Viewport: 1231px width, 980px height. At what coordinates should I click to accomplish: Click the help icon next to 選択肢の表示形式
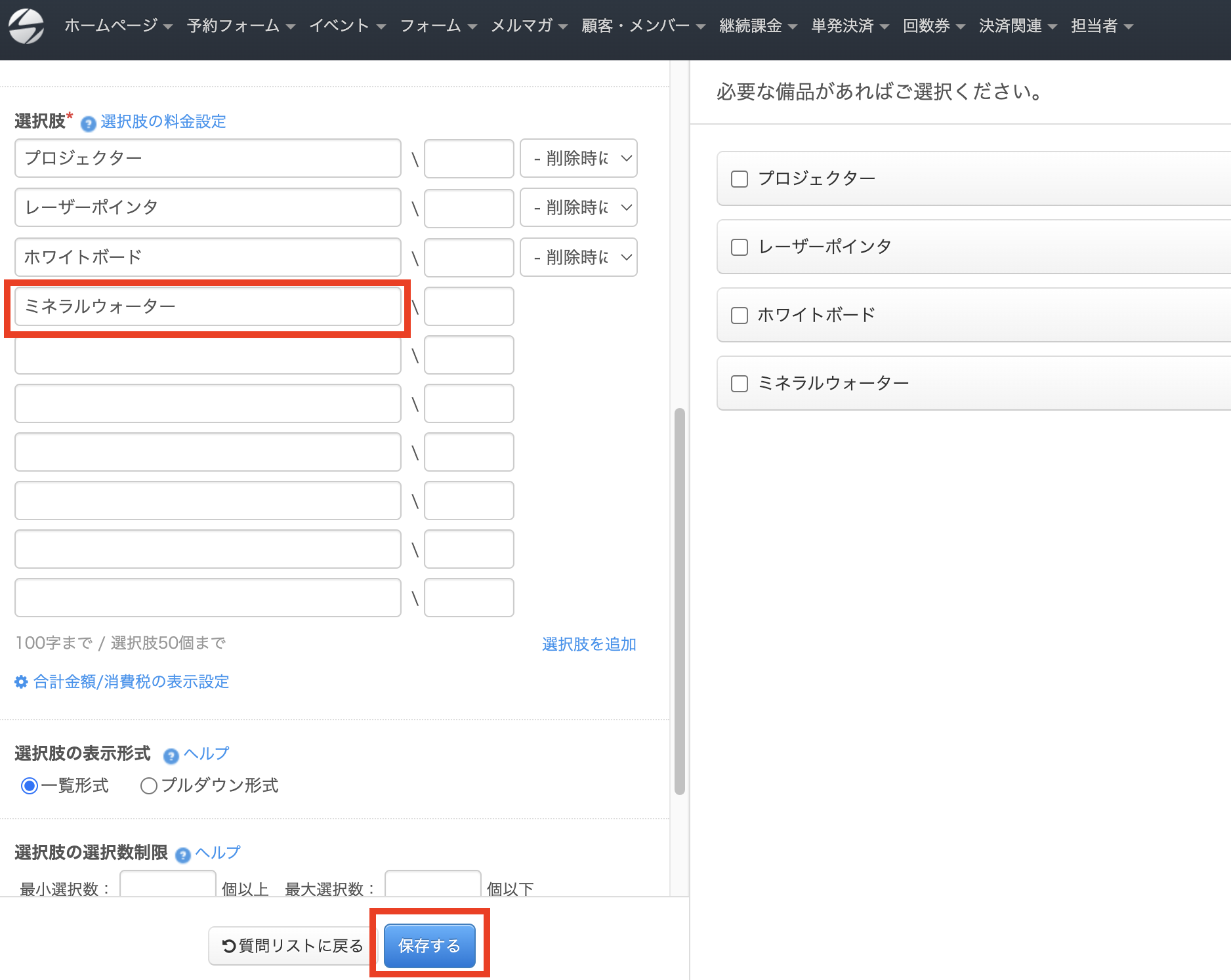(171, 756)
